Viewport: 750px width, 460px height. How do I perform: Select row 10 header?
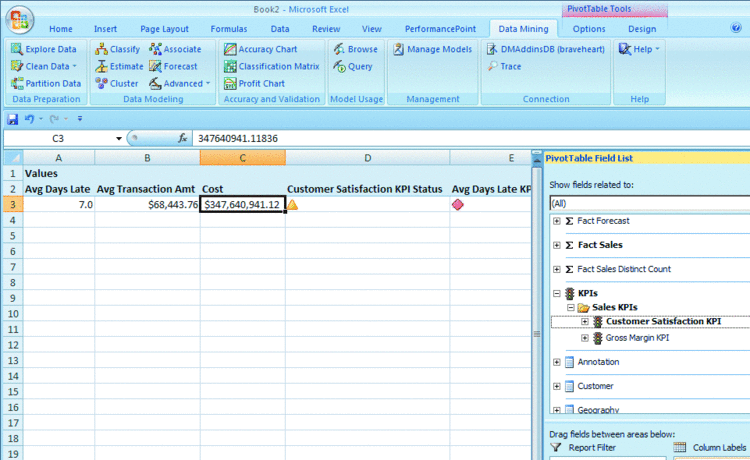[x=13, y=314]
